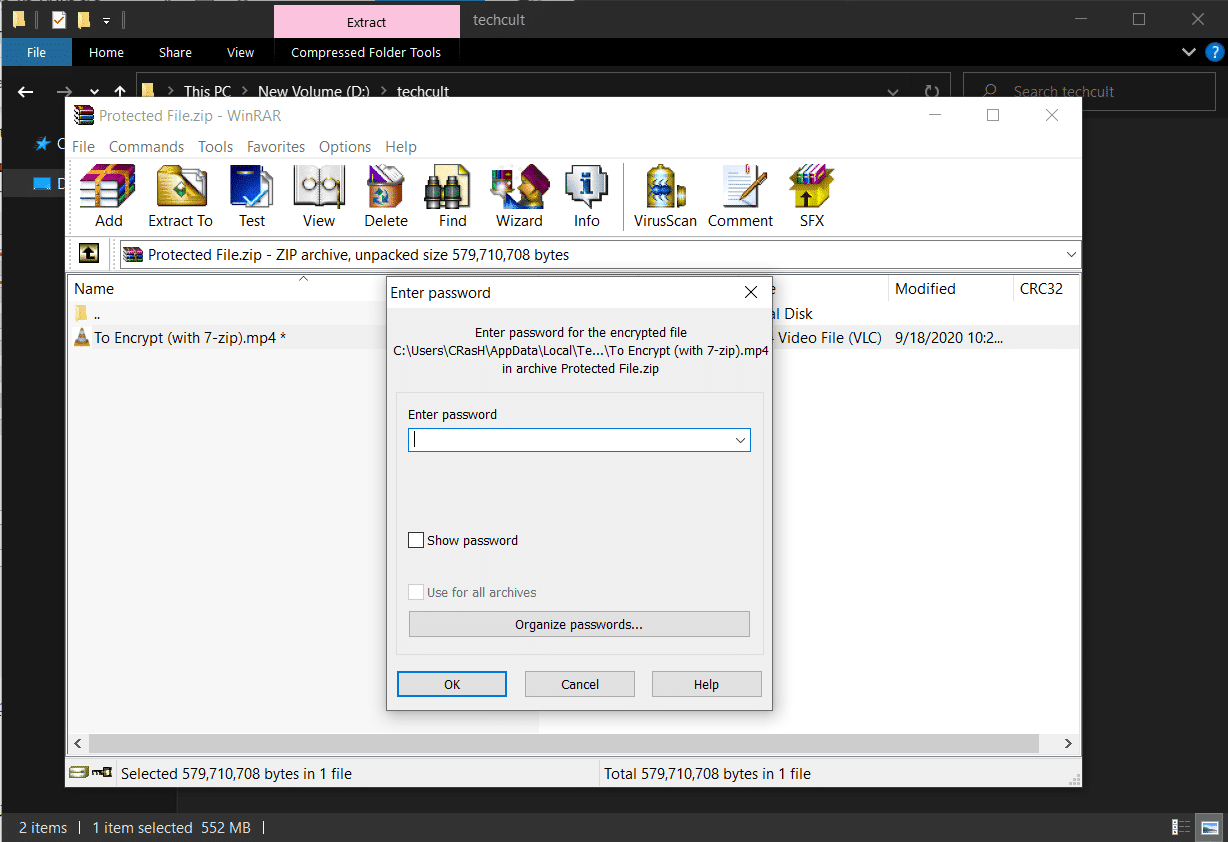
Task: Open archive Info panel
Action: (x=586, y=196)
